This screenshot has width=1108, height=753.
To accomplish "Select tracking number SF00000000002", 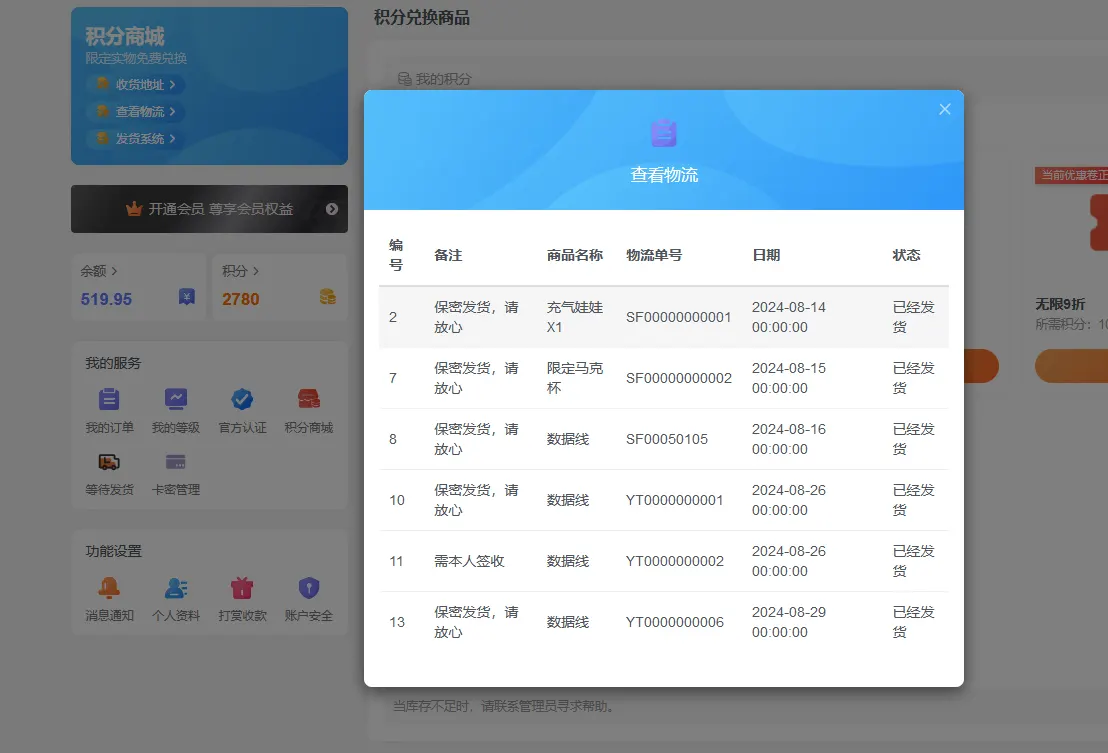I will [679, 378].
